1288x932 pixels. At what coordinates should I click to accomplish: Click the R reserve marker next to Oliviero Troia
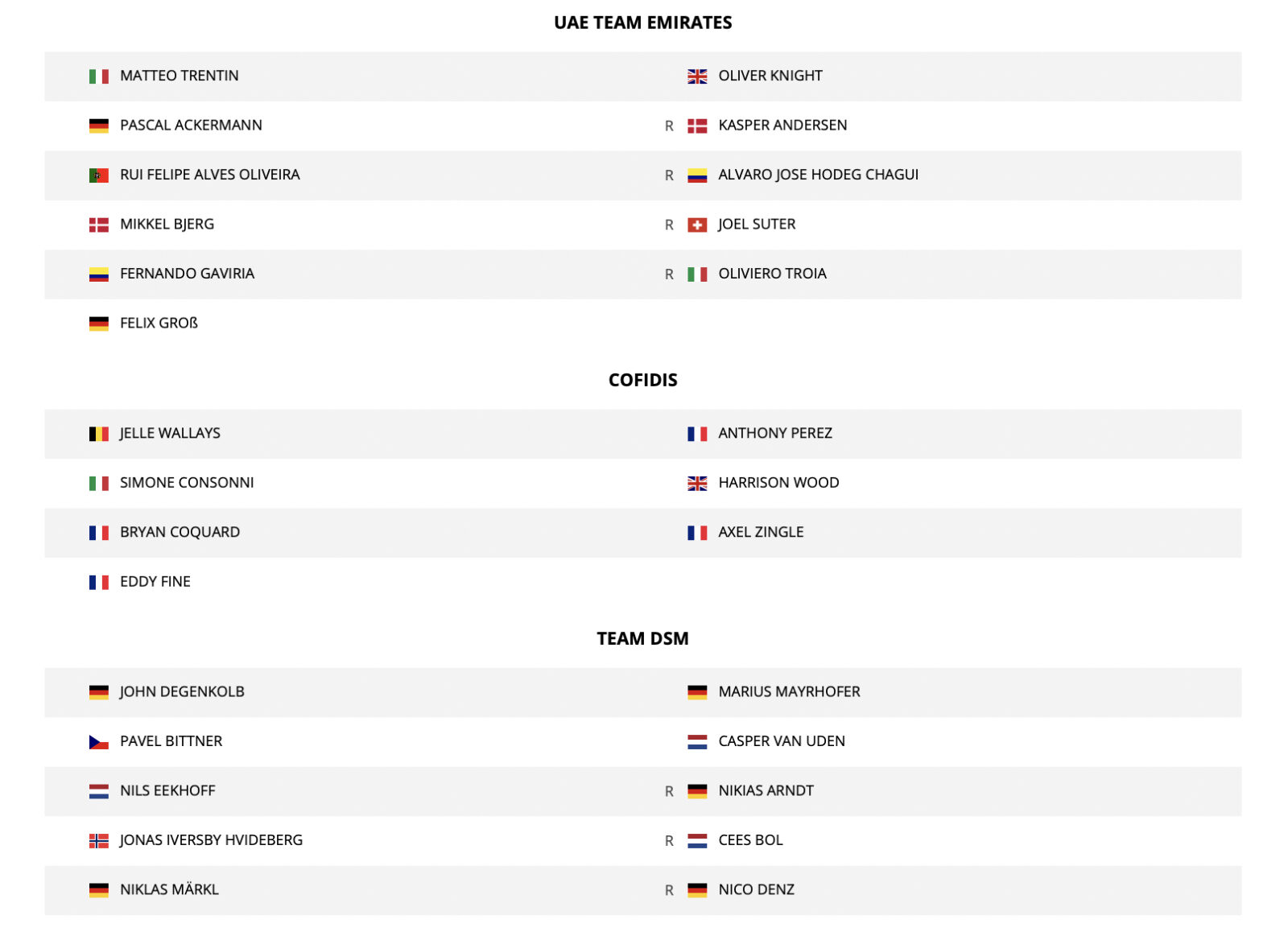[669, 274]
